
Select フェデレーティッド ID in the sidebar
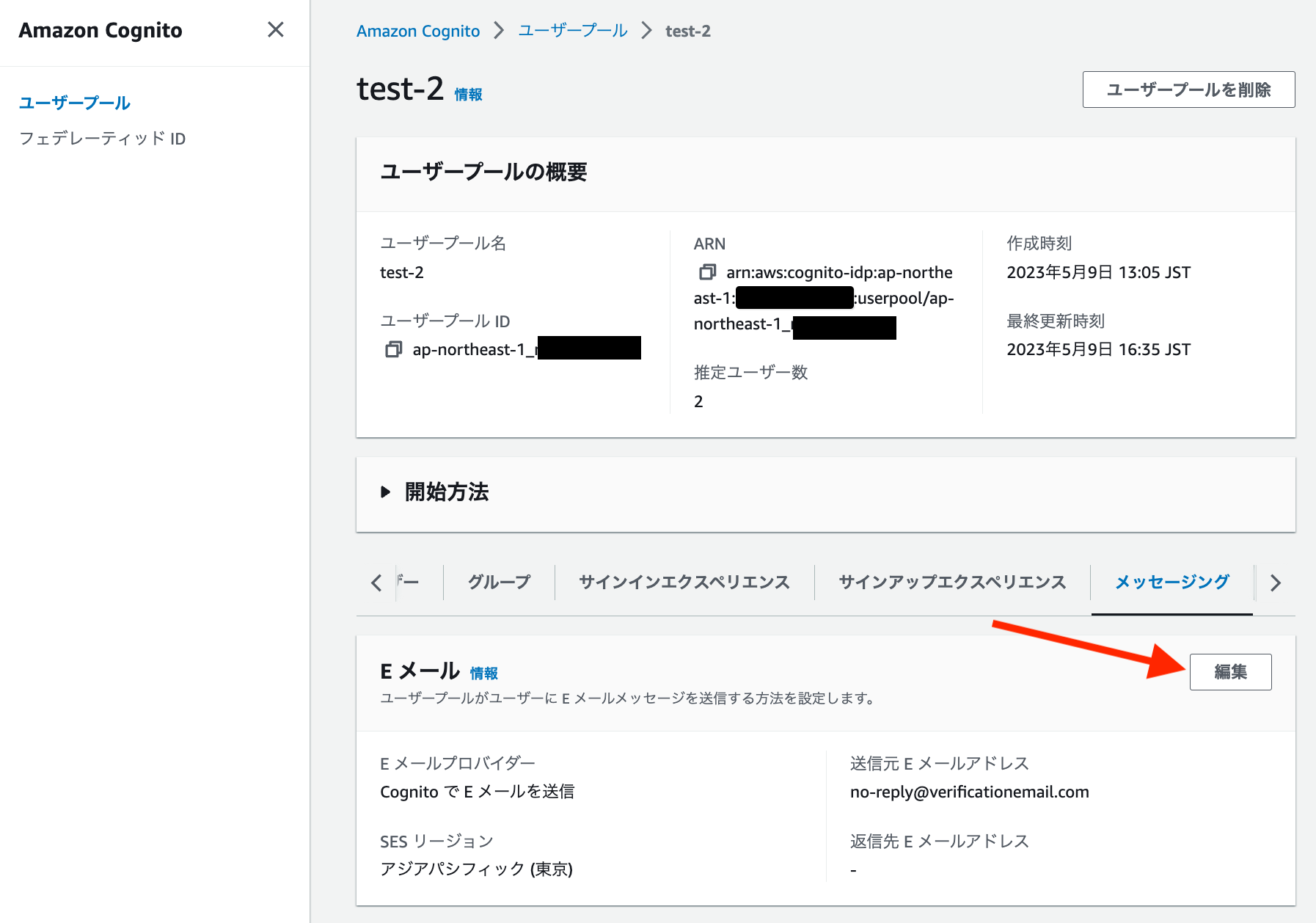pos(103,139)
